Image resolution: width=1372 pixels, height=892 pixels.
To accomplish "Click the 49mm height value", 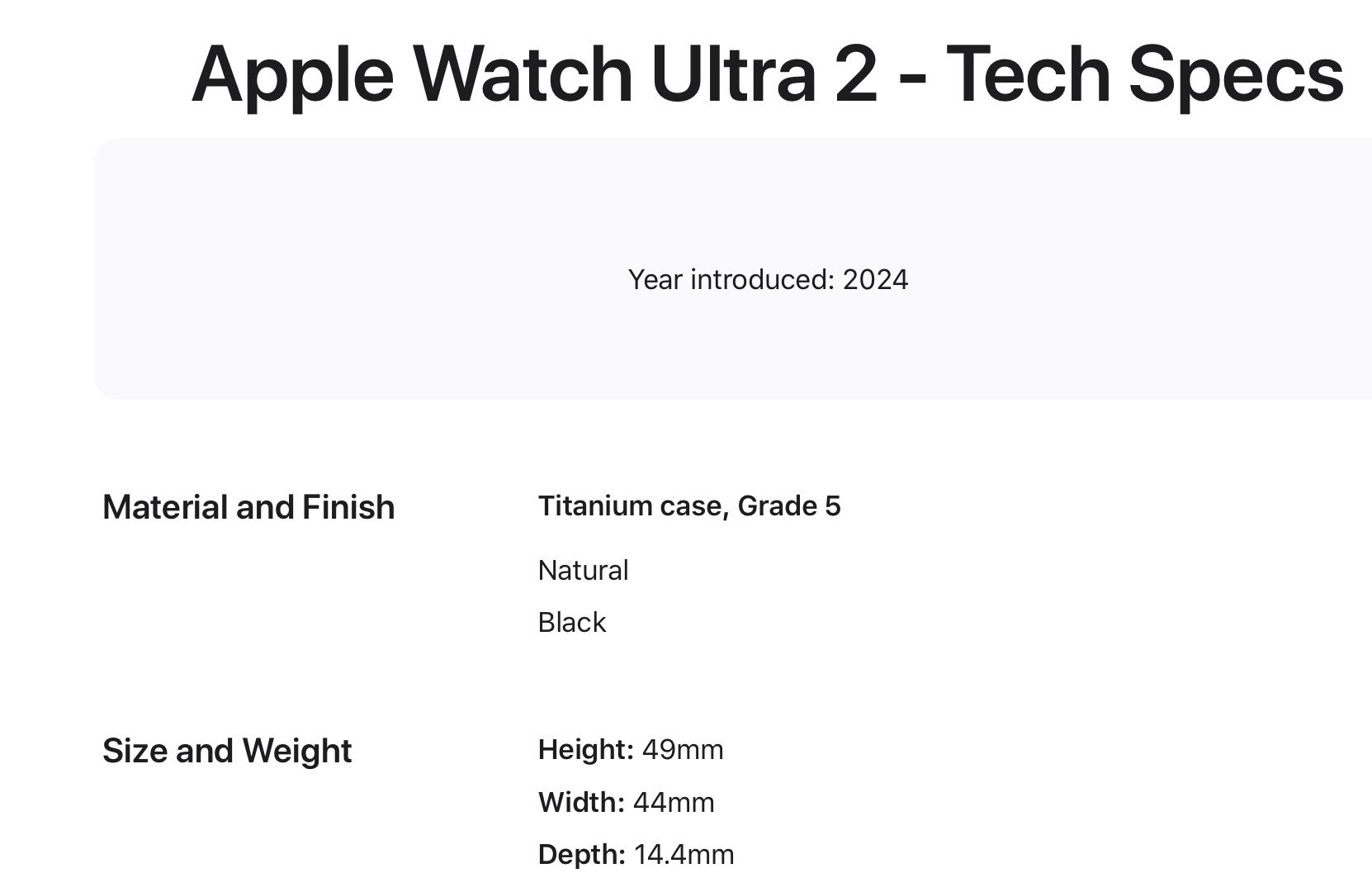I will [683, 750].
